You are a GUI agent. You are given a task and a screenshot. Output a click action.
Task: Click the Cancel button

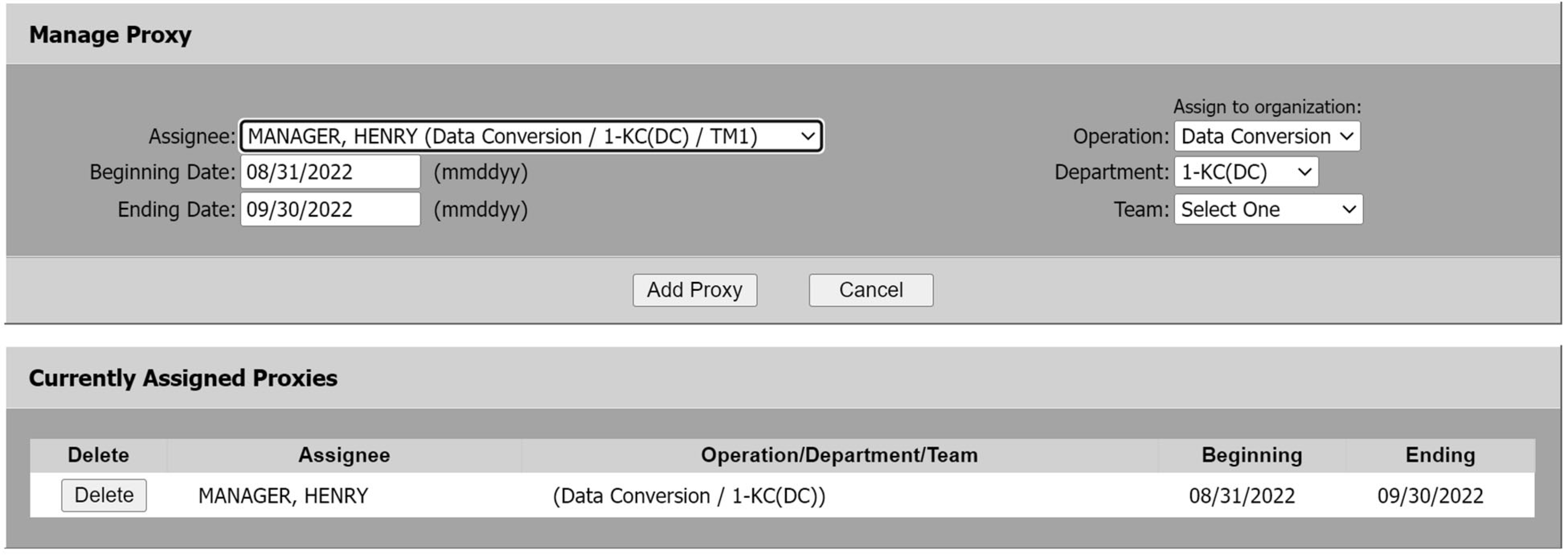870,290
